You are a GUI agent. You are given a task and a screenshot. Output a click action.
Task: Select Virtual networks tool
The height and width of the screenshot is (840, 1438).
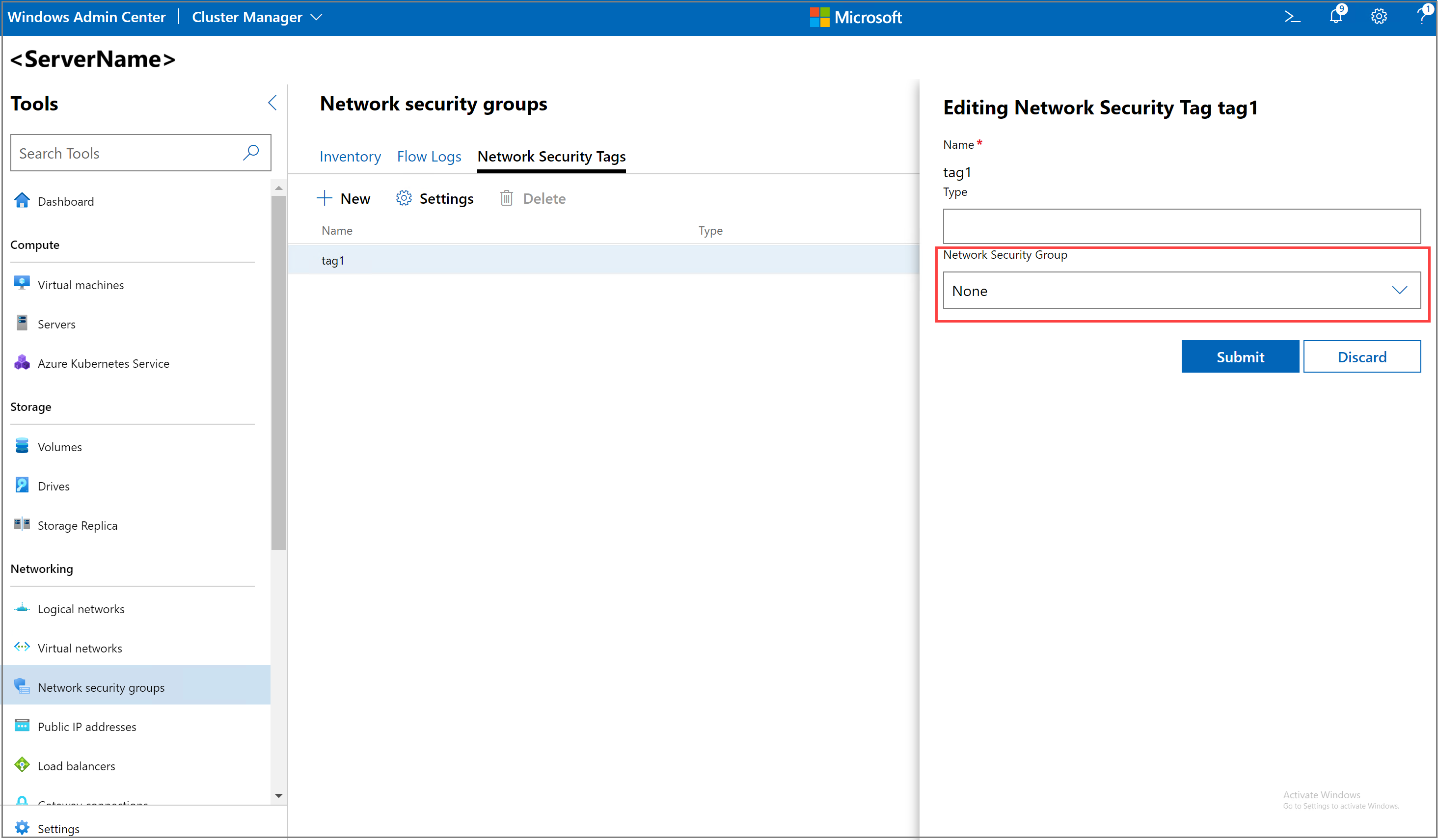click(80, 648)
